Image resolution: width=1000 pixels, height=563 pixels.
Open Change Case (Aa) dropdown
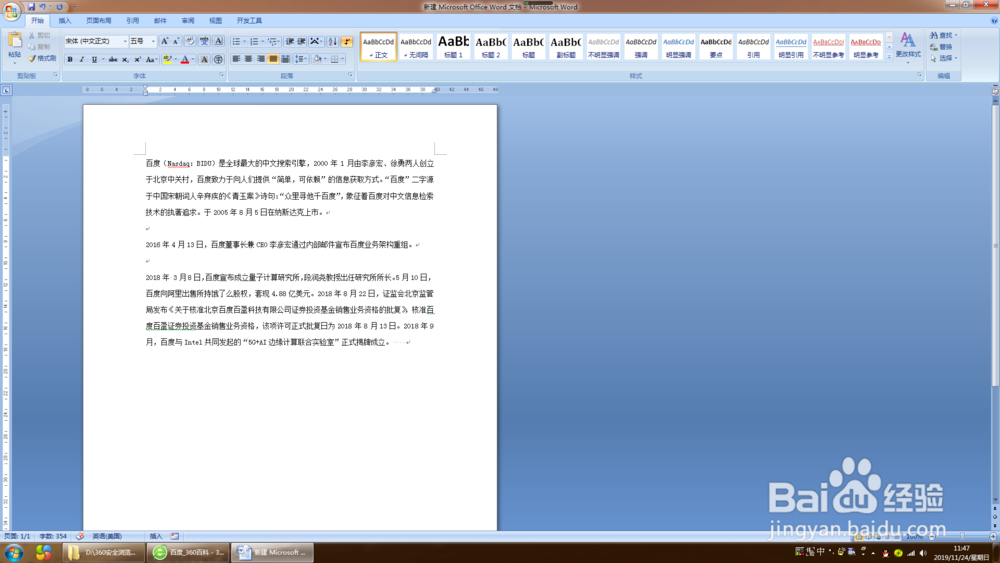(151, 59)
